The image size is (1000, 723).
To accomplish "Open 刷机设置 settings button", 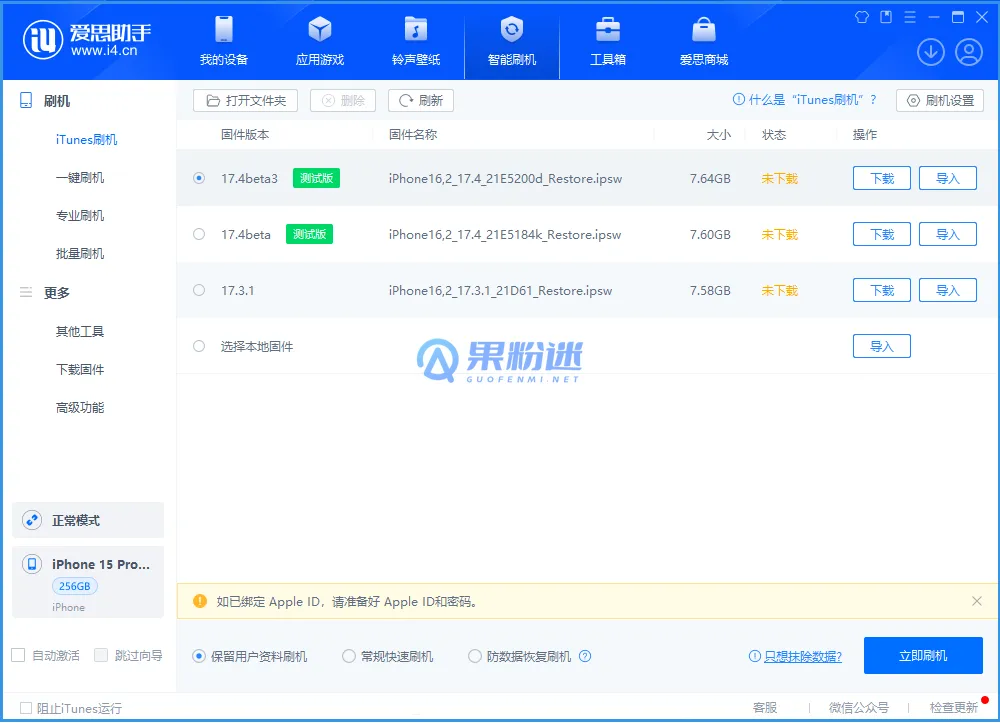I will pos(940,101).
